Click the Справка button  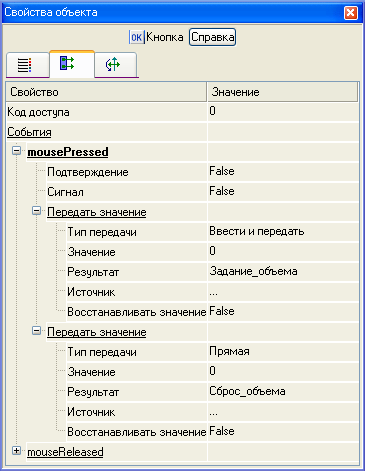click(x=213, y=37)
